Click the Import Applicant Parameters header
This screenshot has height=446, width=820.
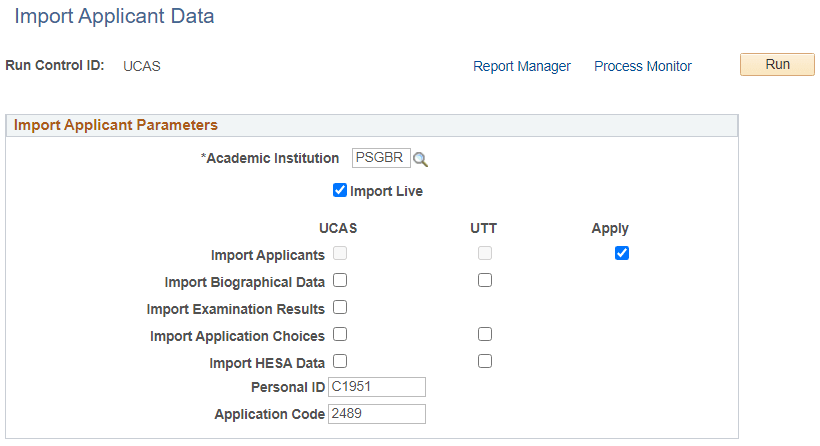click(x=116, y=125)
